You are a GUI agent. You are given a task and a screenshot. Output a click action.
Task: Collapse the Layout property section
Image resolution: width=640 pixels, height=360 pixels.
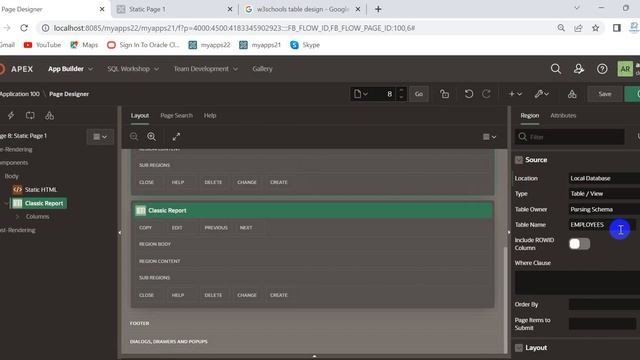[519, 348]
